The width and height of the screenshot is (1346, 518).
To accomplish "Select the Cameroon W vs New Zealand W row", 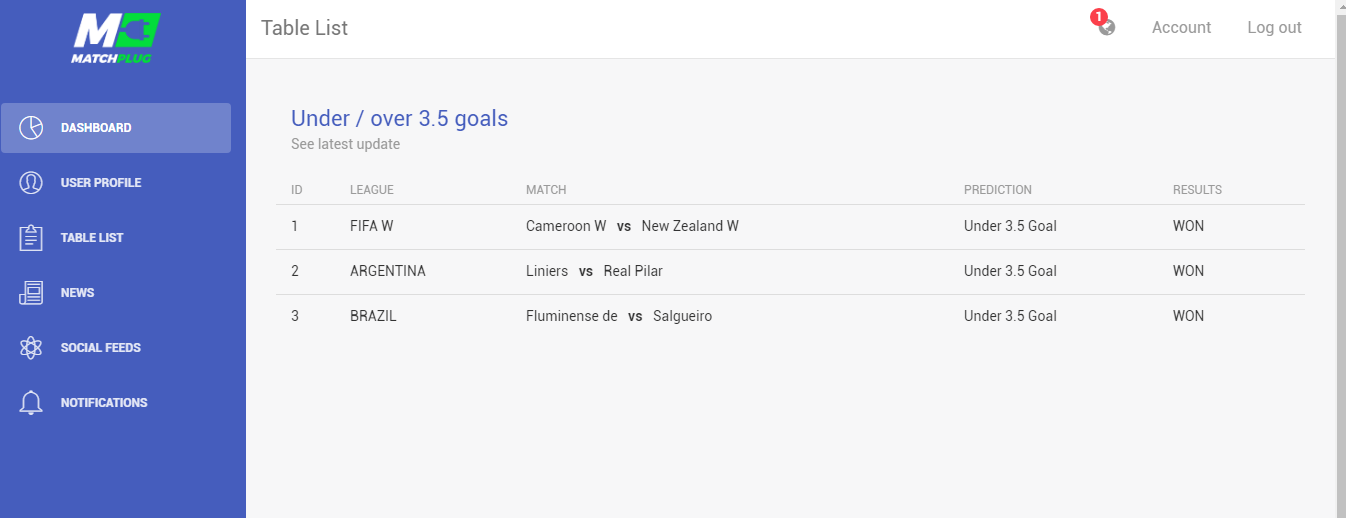I will click(632, 227).
